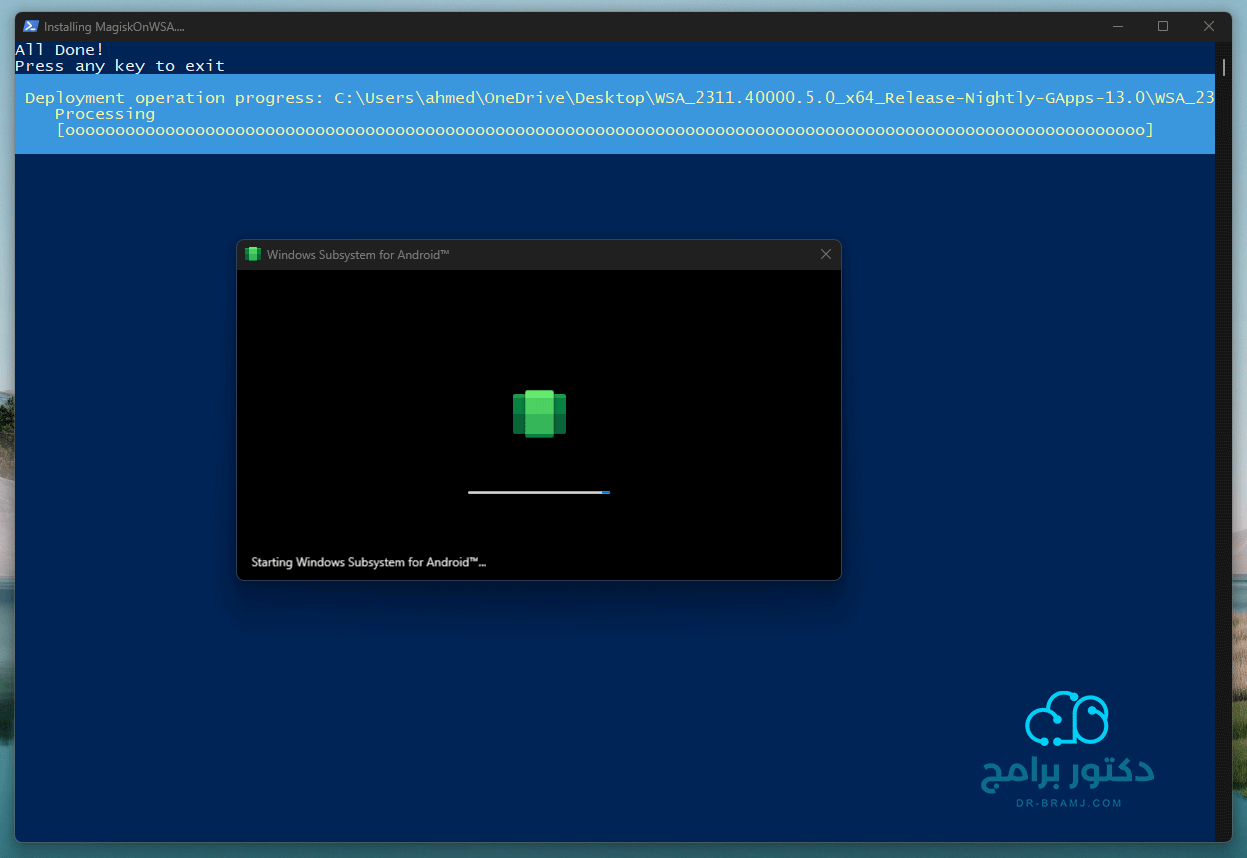Click the "Deployment operation progress" line

click(620, 98)
